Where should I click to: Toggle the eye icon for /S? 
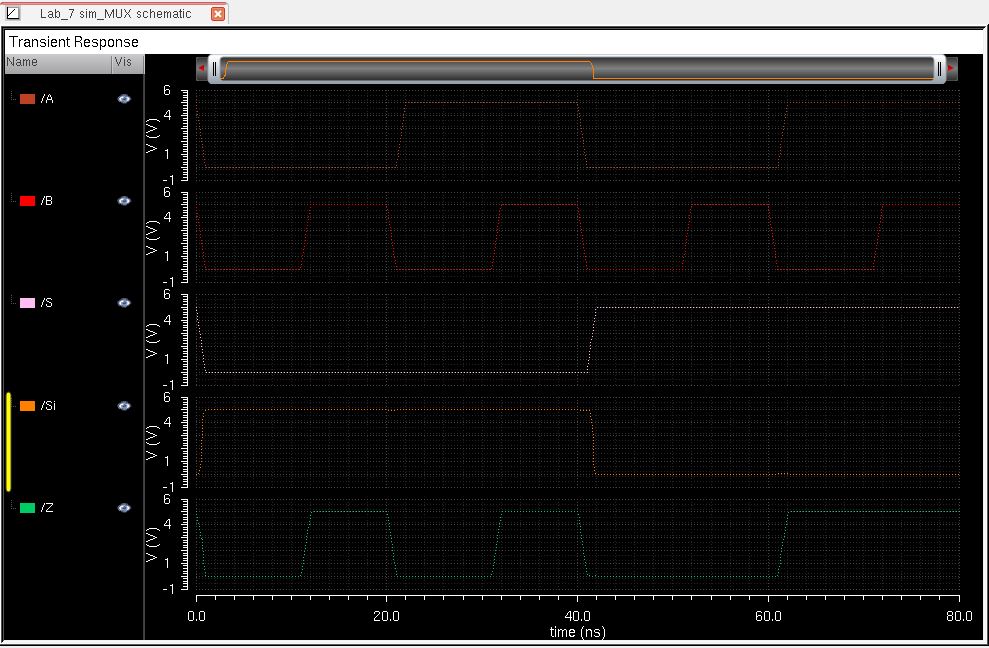[x=124, y=303]
